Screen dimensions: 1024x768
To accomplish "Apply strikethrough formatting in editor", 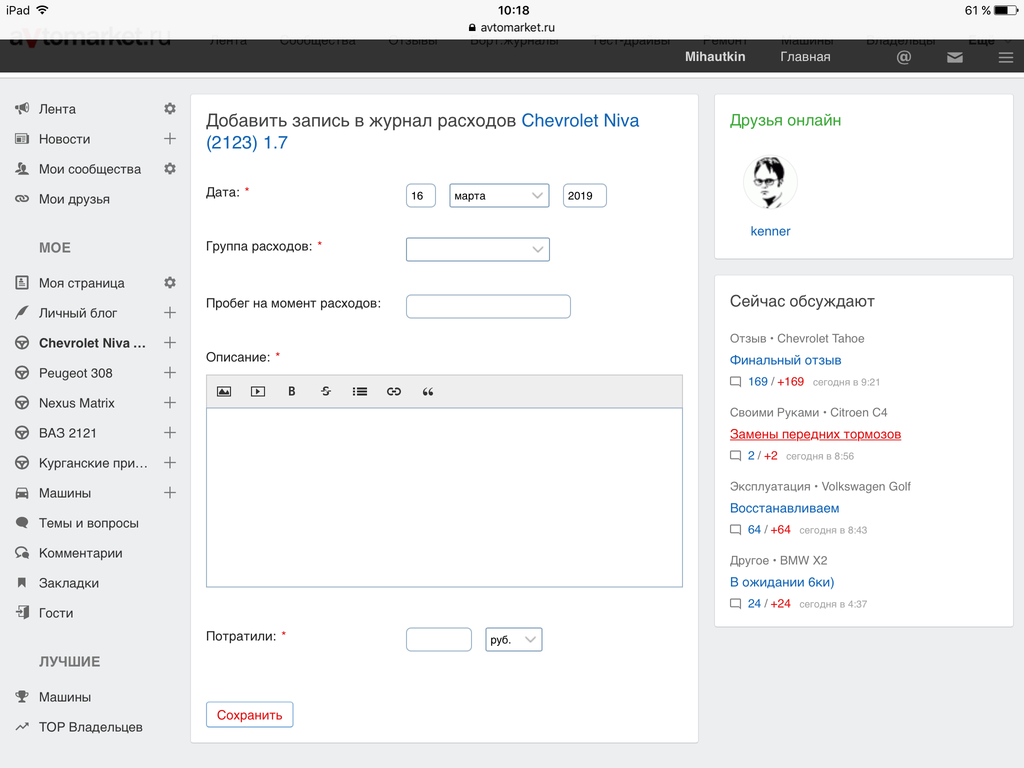I will pos(326,391).
